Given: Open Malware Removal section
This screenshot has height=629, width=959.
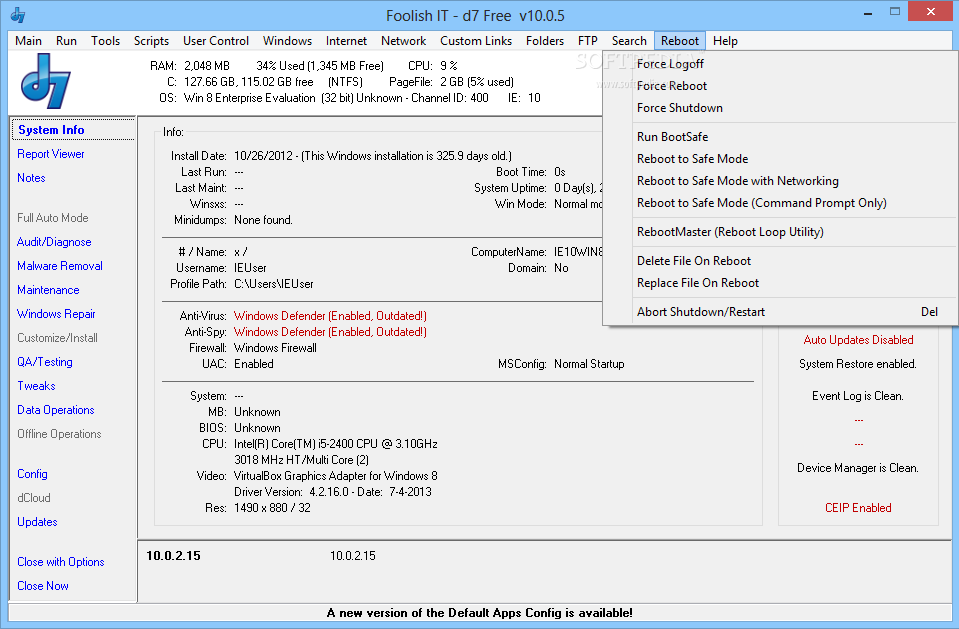Looking at the screenshot, I should 60,266.
